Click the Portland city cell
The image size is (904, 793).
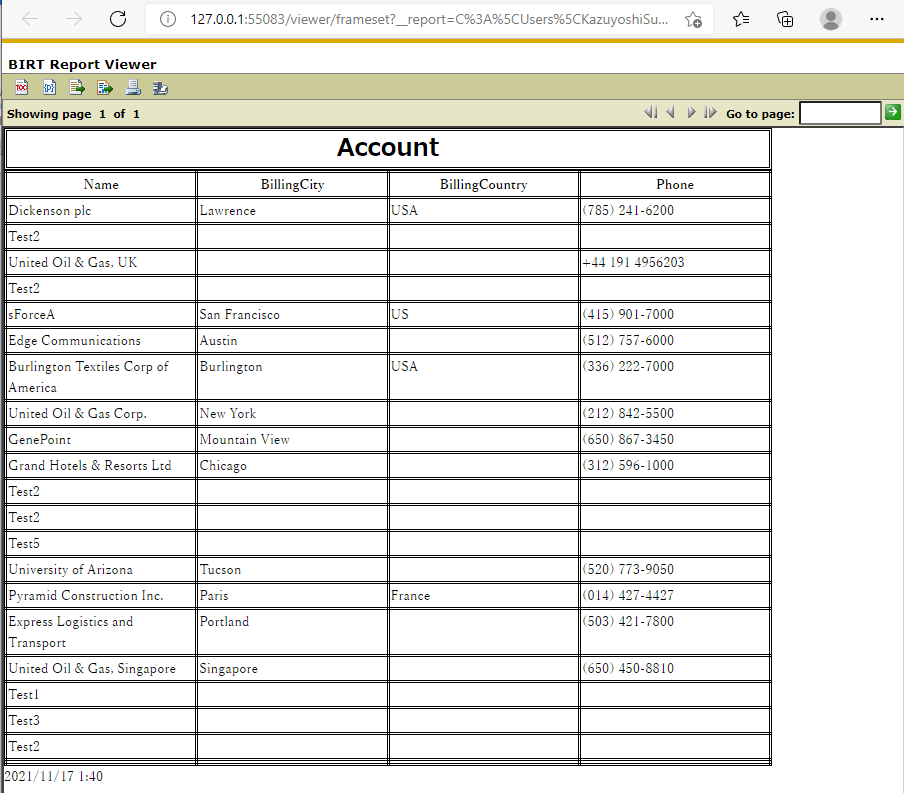point(292,632)
